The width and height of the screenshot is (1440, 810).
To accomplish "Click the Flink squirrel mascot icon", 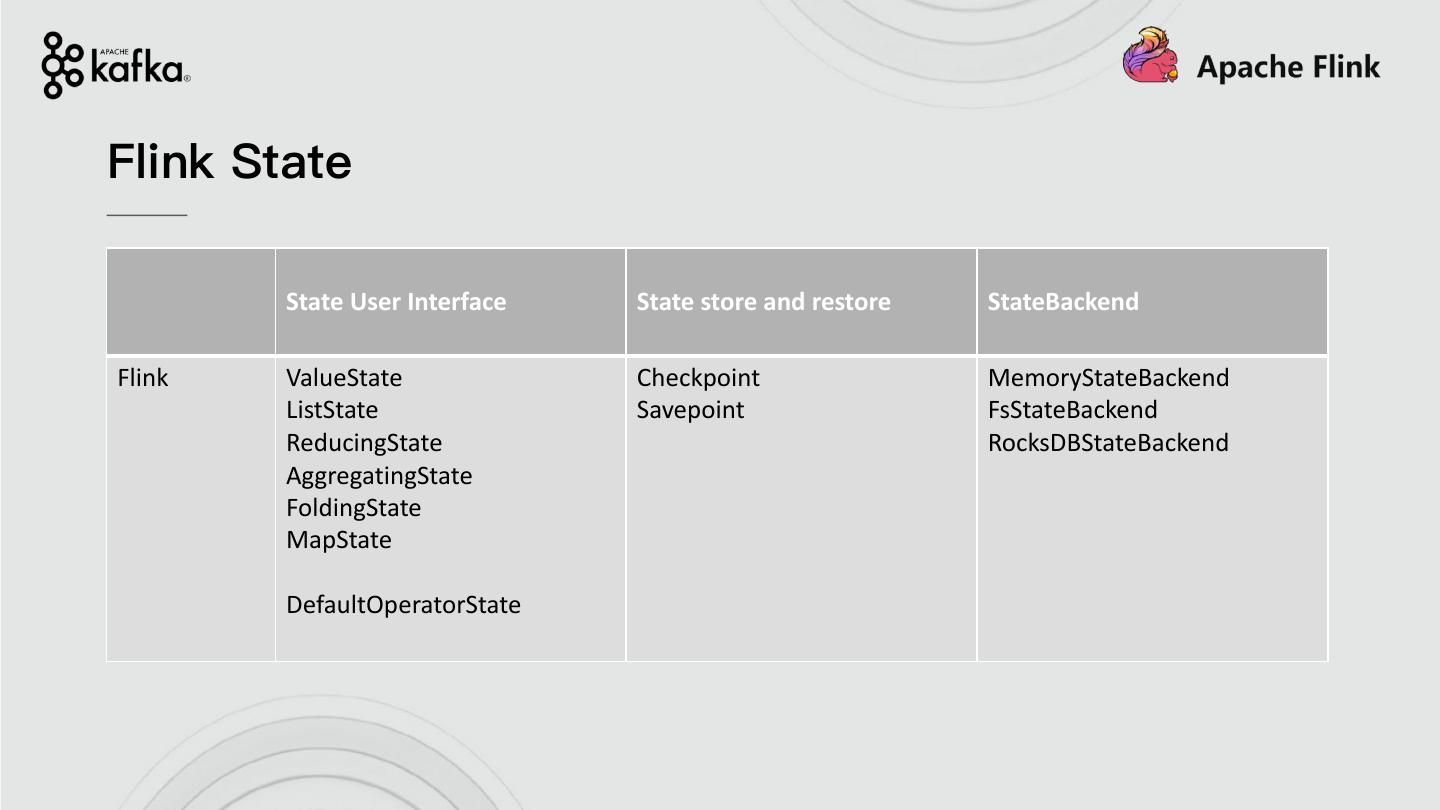I will point(1150,56).
